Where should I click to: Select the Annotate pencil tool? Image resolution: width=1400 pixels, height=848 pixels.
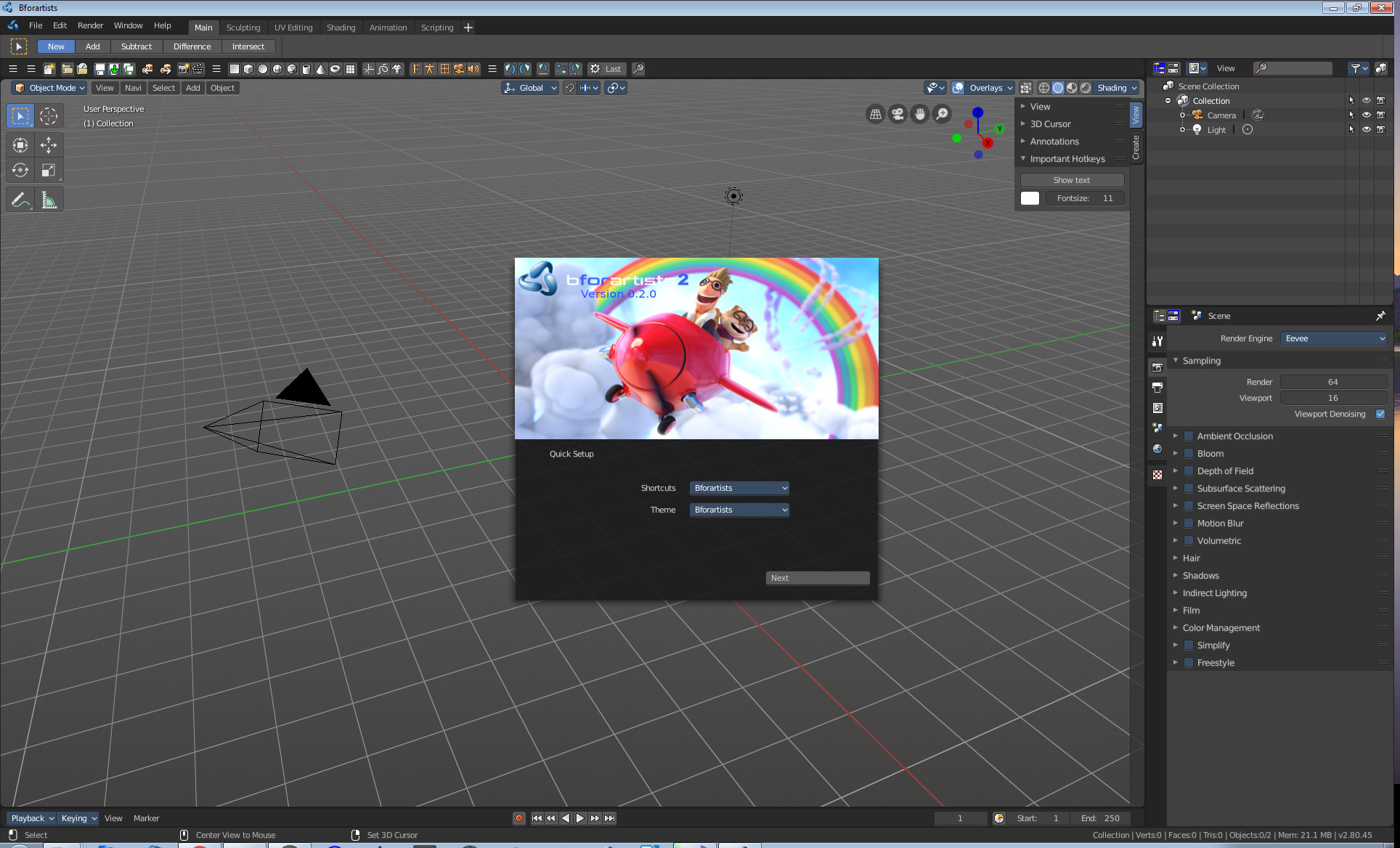tap(20, 200)
